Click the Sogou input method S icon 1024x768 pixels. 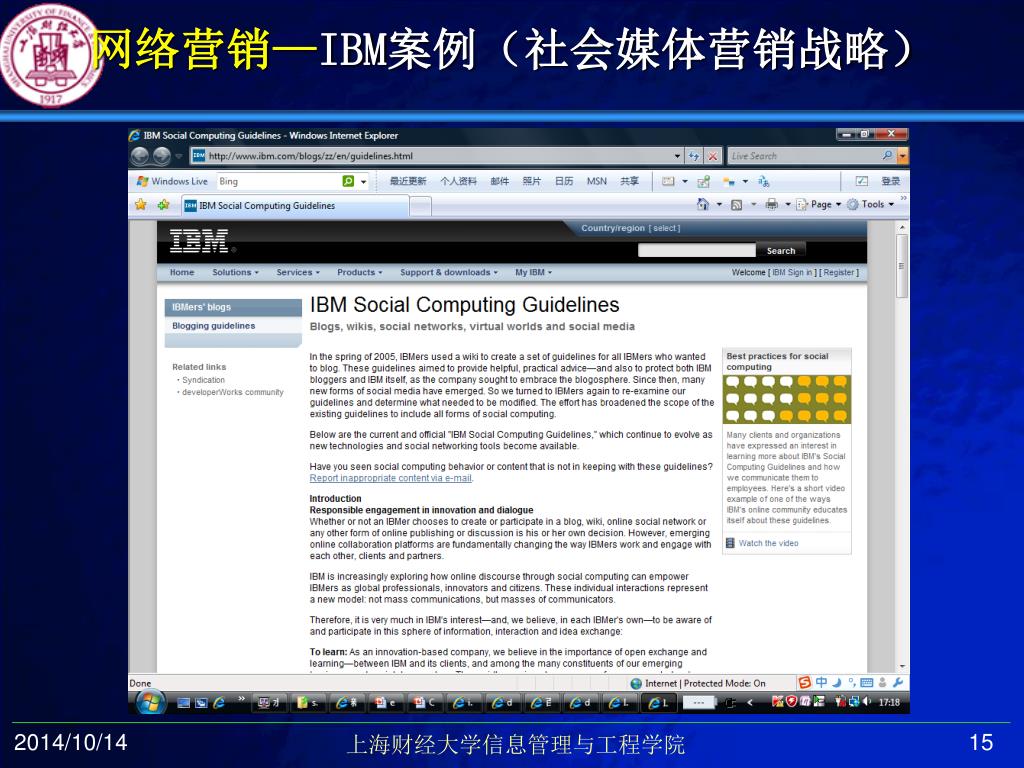(805, 682)
